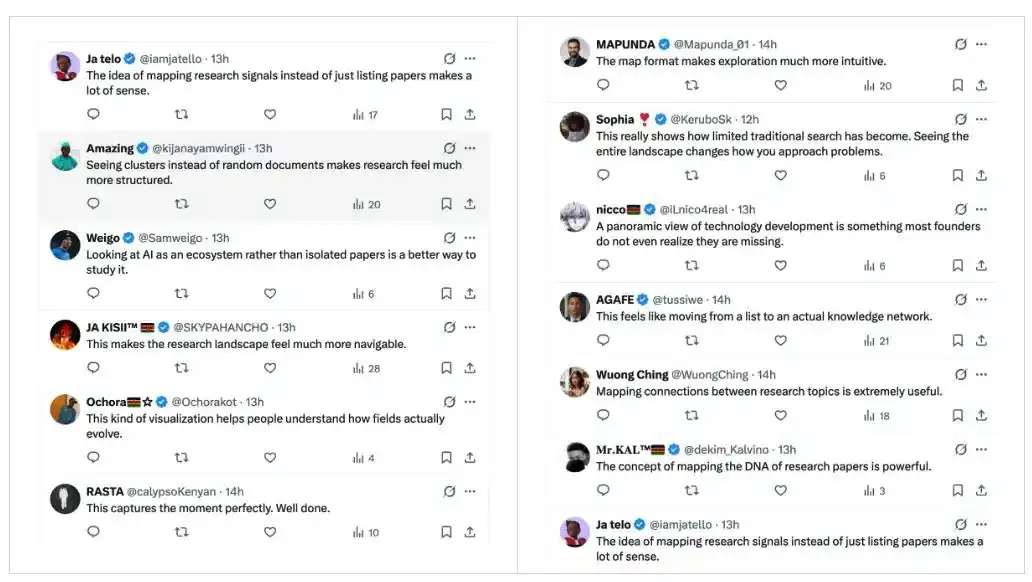Reply to Mr.KAL's DNA of research tweet
Image resolution: width=1032 pixels, height=582 pixels.
[x=603, y=490]
